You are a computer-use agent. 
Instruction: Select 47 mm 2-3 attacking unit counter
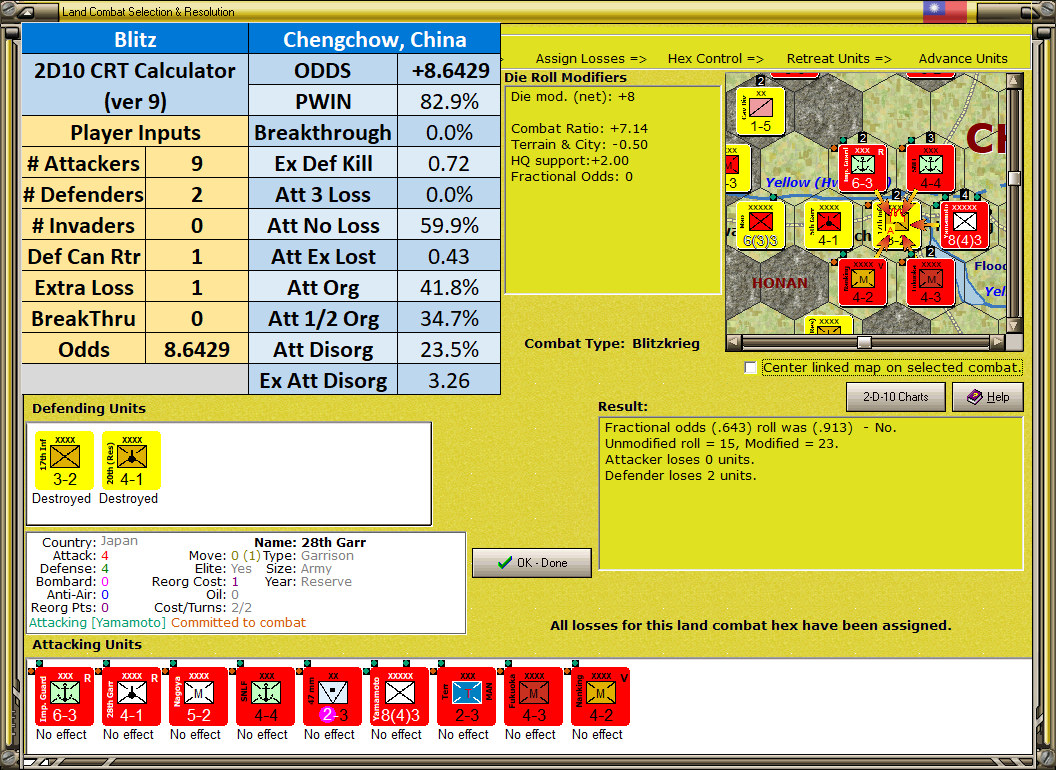point(332,697)
